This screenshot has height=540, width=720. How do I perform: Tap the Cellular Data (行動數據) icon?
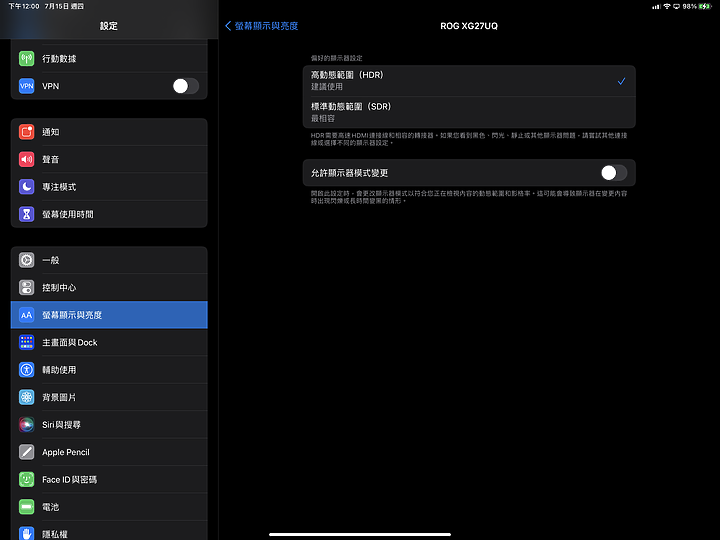[x=27, y=58]
